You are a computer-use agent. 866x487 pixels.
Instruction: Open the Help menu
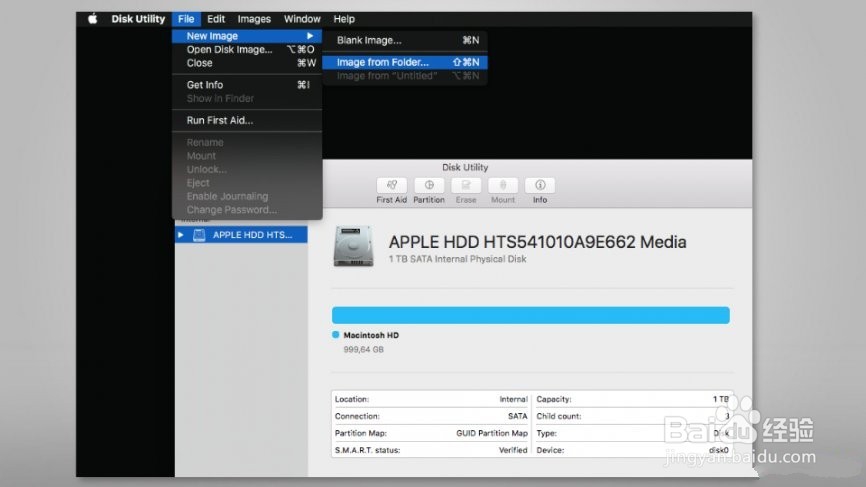click(344, 19)
